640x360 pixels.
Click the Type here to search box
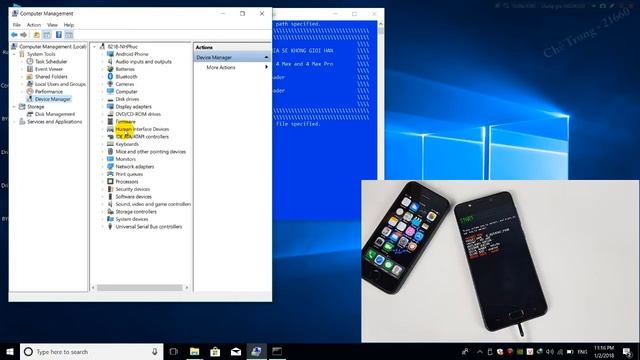click(x=92, y=351)
